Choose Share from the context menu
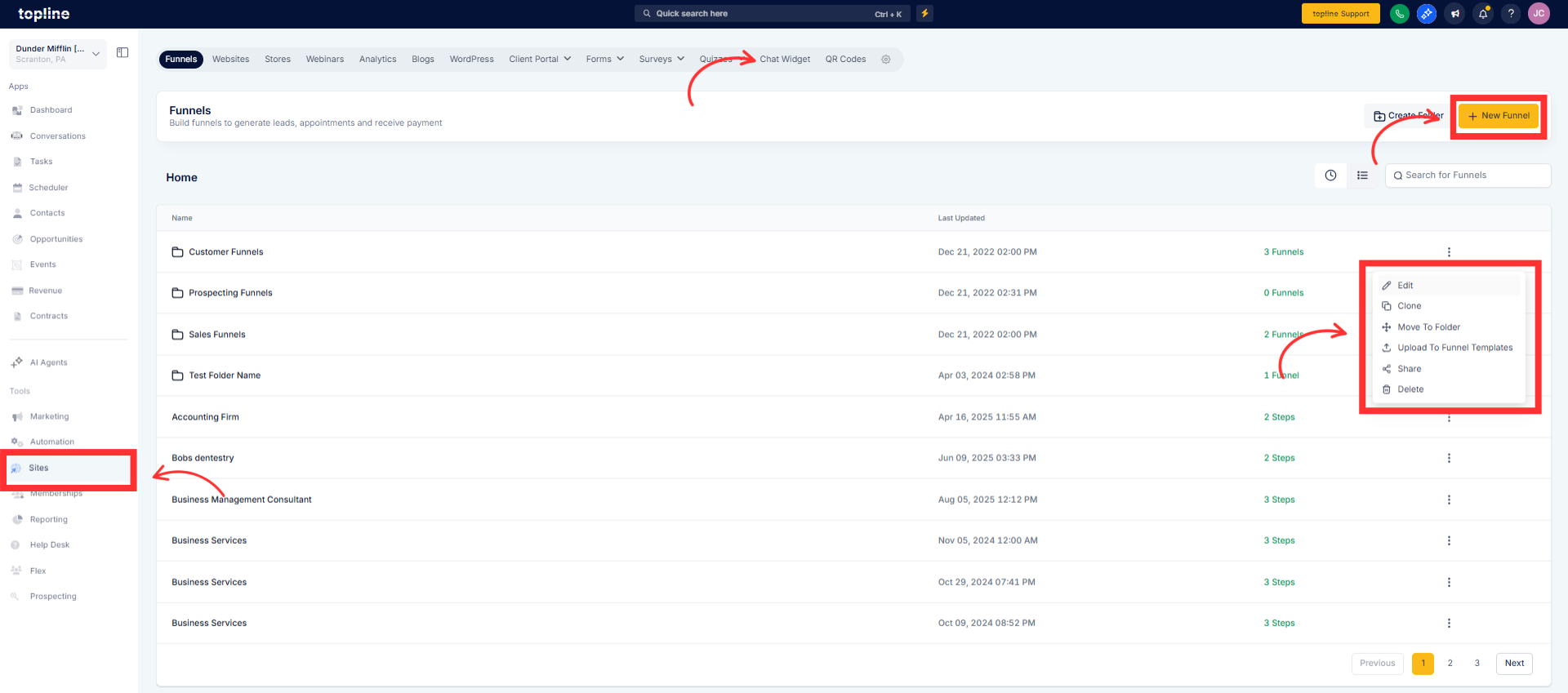 pos(1449,369)
